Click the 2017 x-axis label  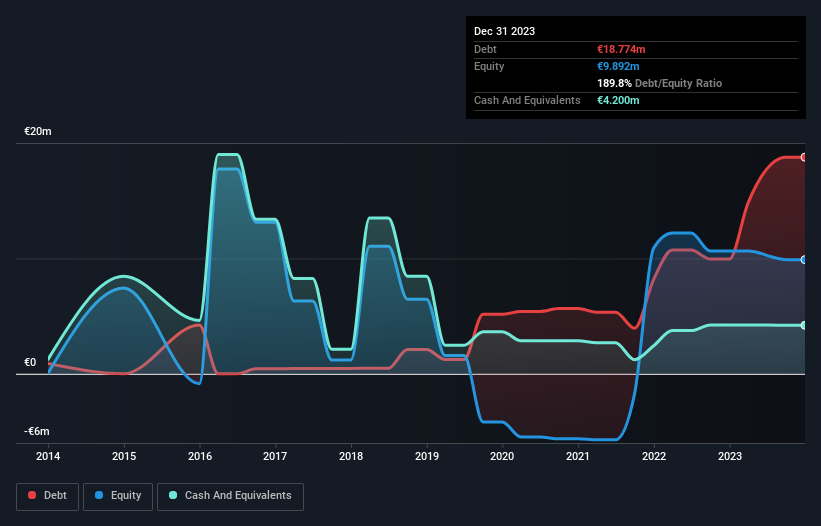coord(275,456)
